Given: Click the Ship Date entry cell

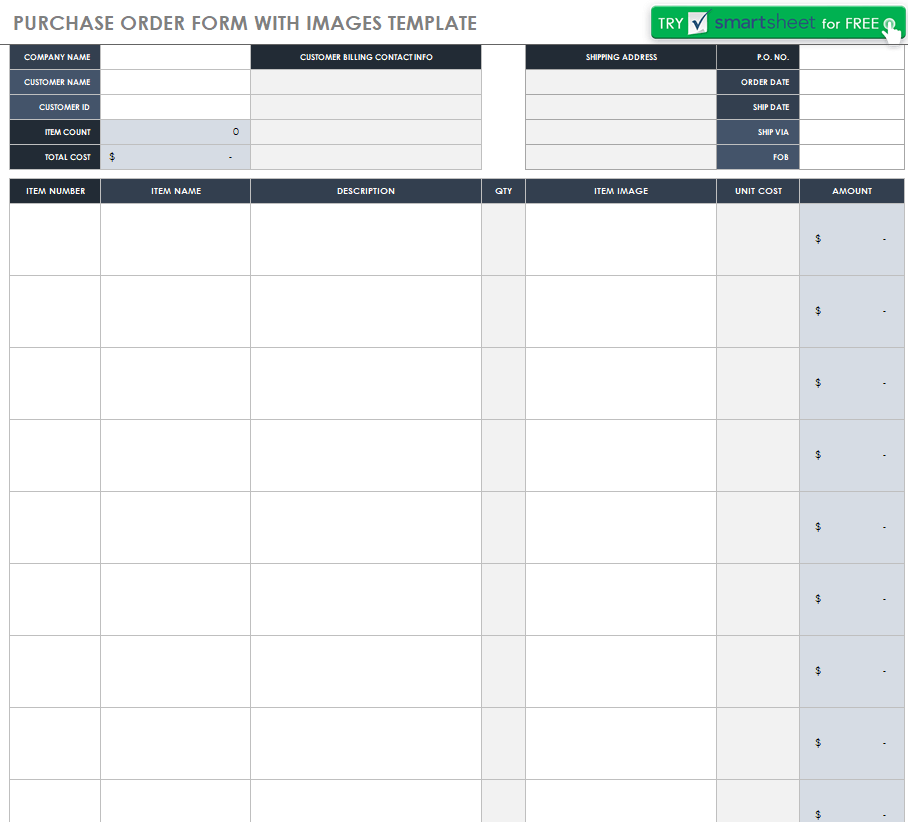Looking at the screenshot, I should (x=851, y=107).
